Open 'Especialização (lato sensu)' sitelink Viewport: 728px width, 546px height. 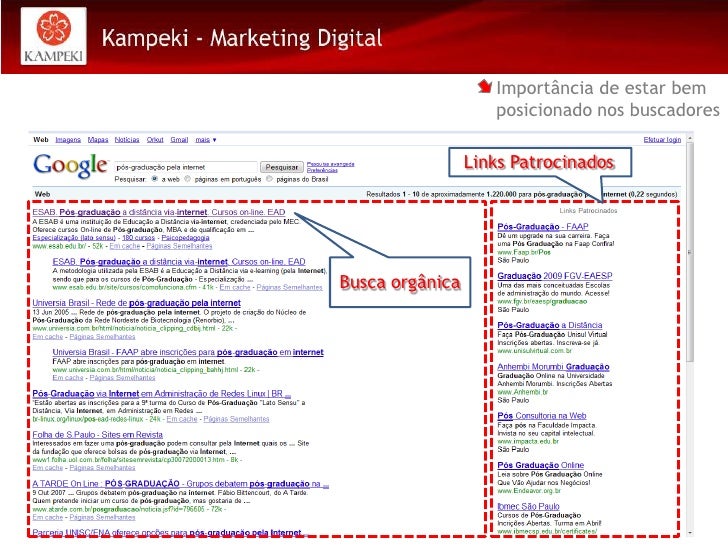74,238
